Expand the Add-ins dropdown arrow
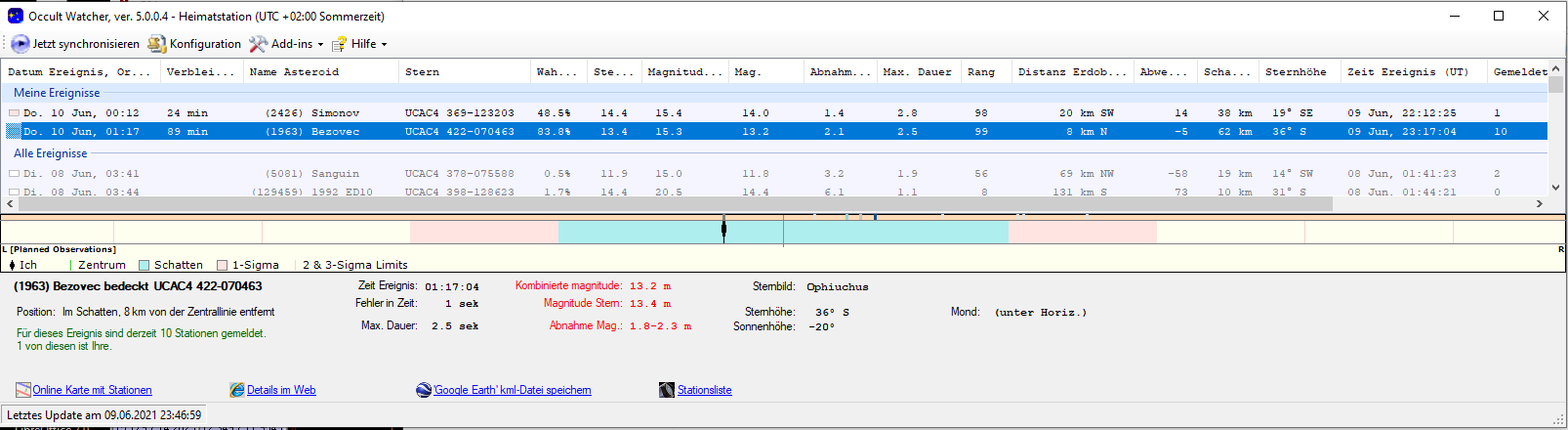Image resolution: width=1568 pixels, height=430 pixels. click(320, 45)
